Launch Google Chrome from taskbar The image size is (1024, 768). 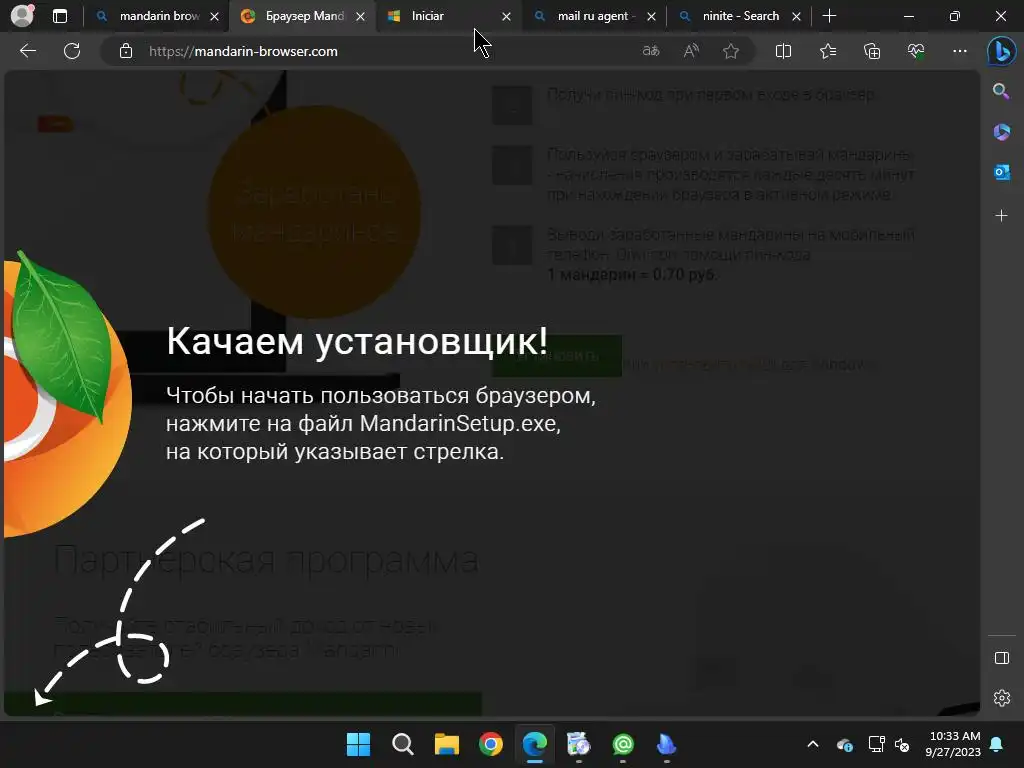coord(490,744)
